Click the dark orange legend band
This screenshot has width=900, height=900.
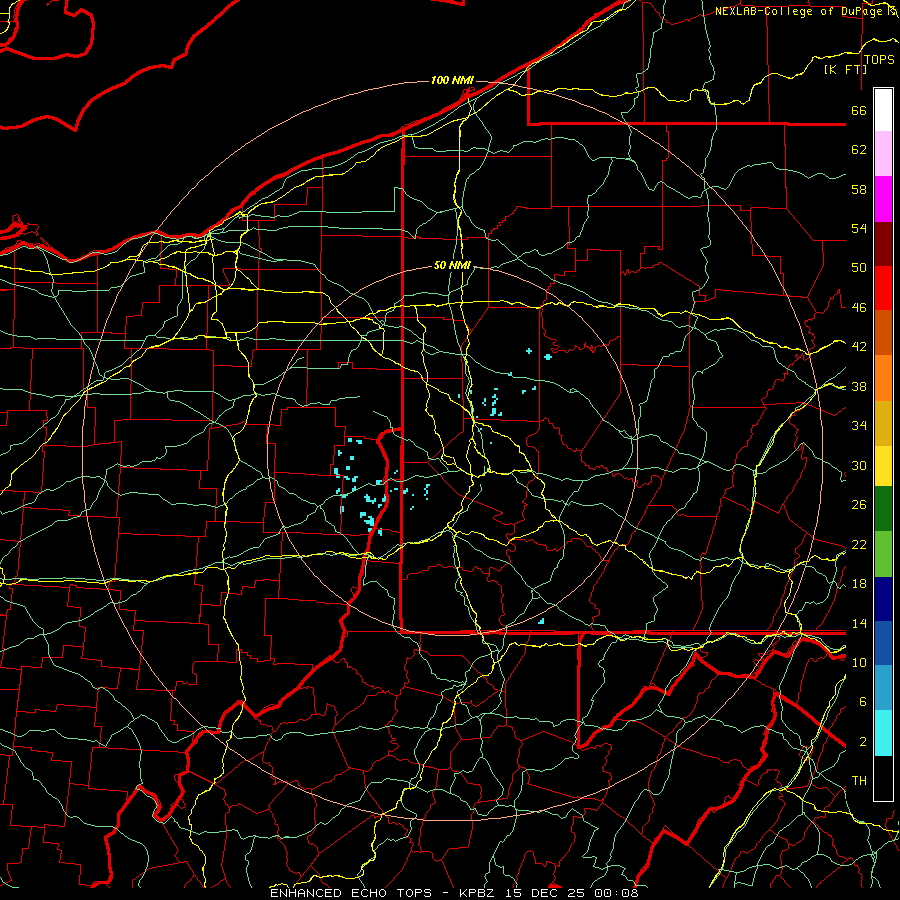(883, 332)
